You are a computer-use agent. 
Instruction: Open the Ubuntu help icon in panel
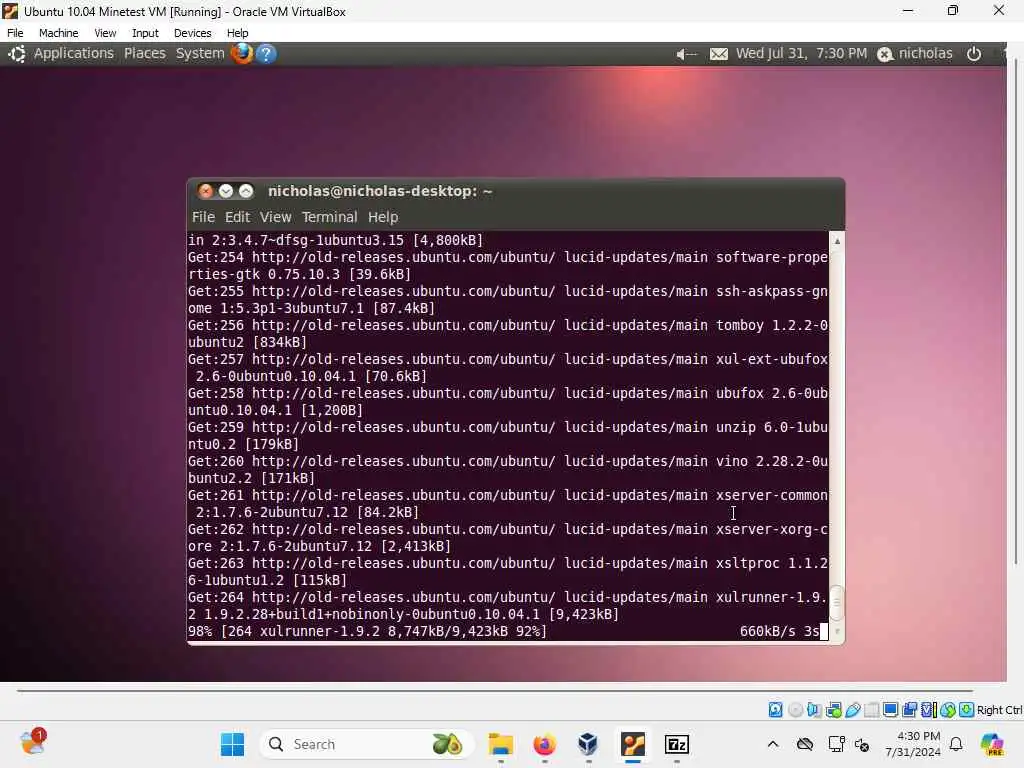coord(266,54)
